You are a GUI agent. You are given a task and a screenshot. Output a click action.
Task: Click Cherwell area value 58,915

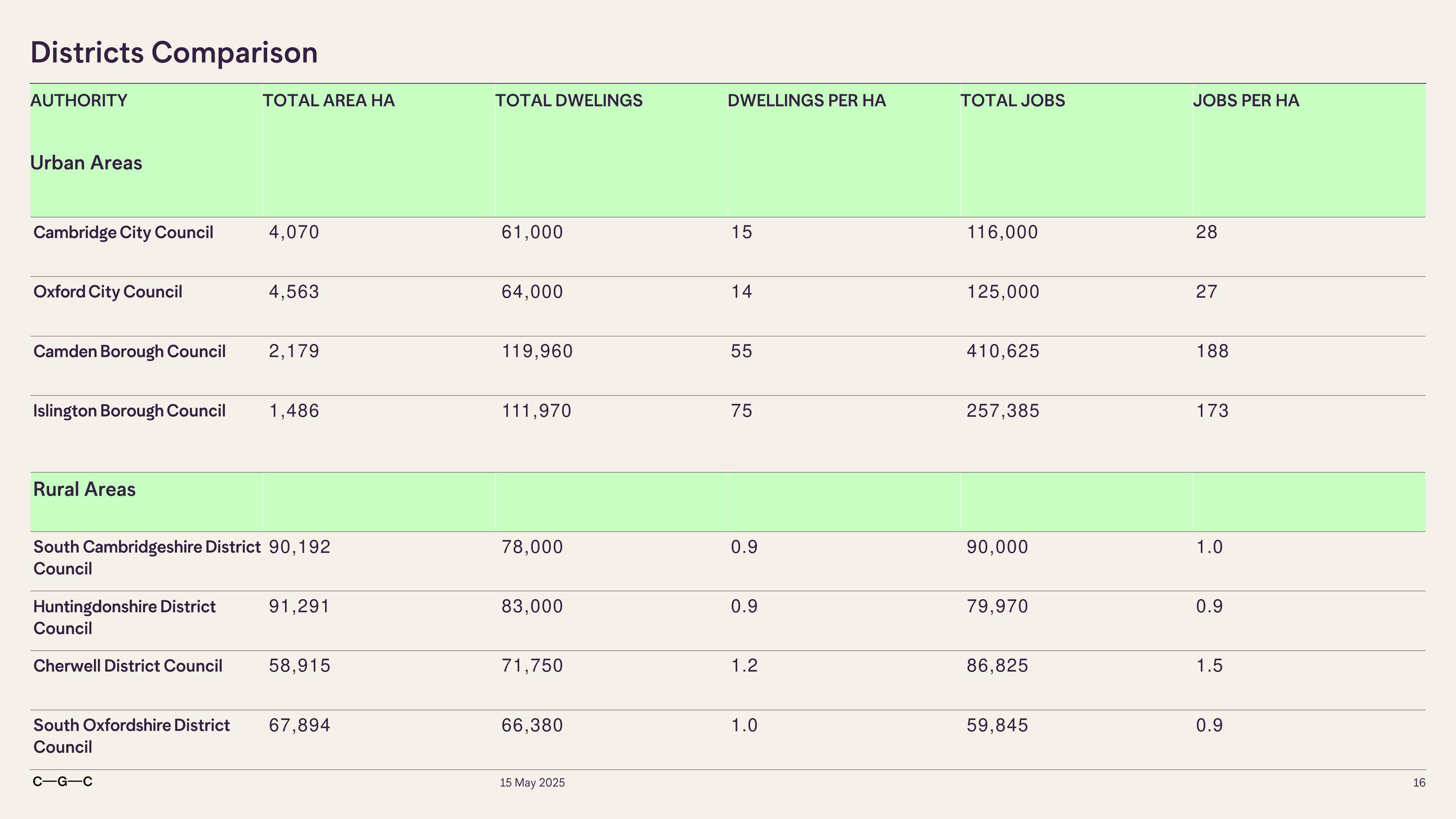(x=300, y=666)
